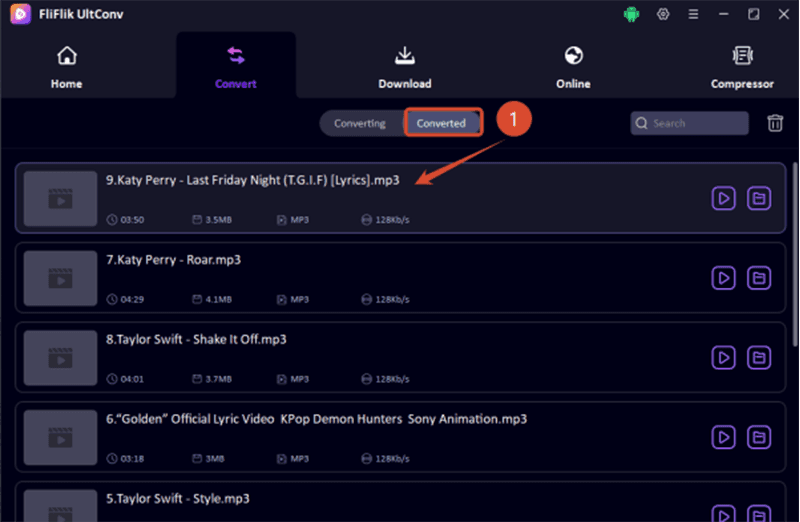Image resolution: width=800 pixels, height=522 pixels.
Task: Click the vertical scrollbar of the file list
Action: coord(795,255)
